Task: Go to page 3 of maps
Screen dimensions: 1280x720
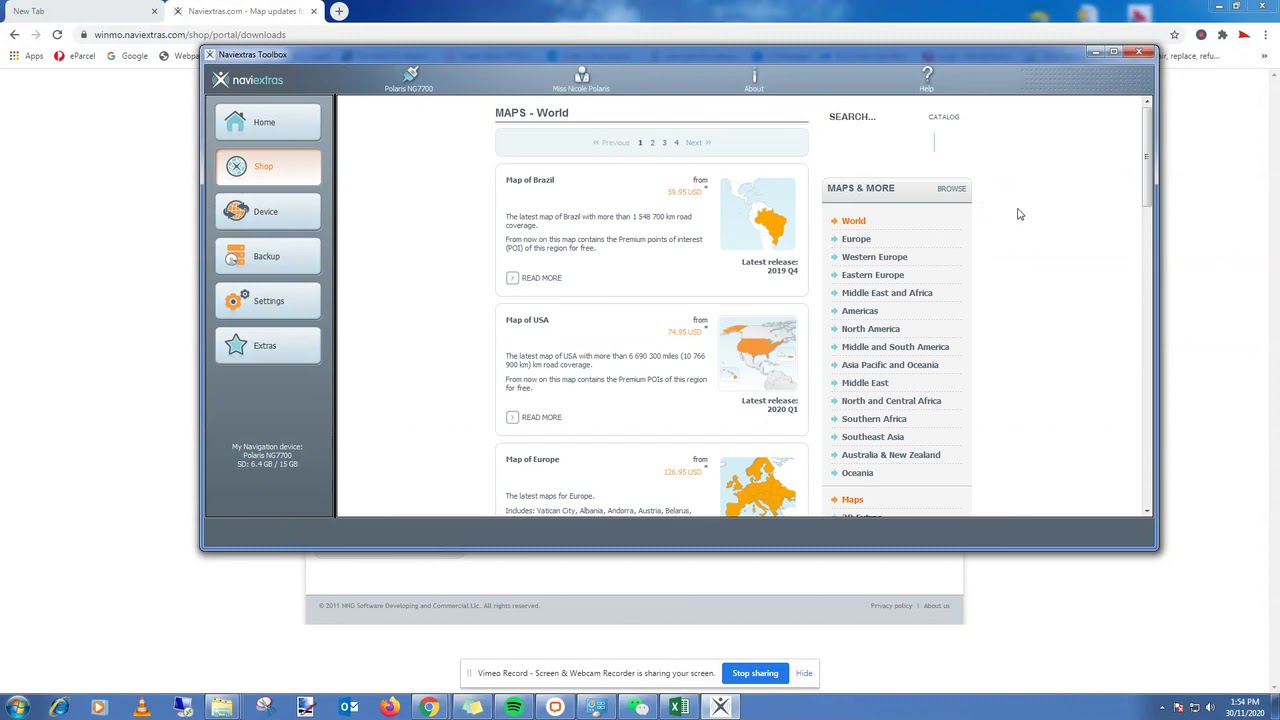Action: point(664,143)
